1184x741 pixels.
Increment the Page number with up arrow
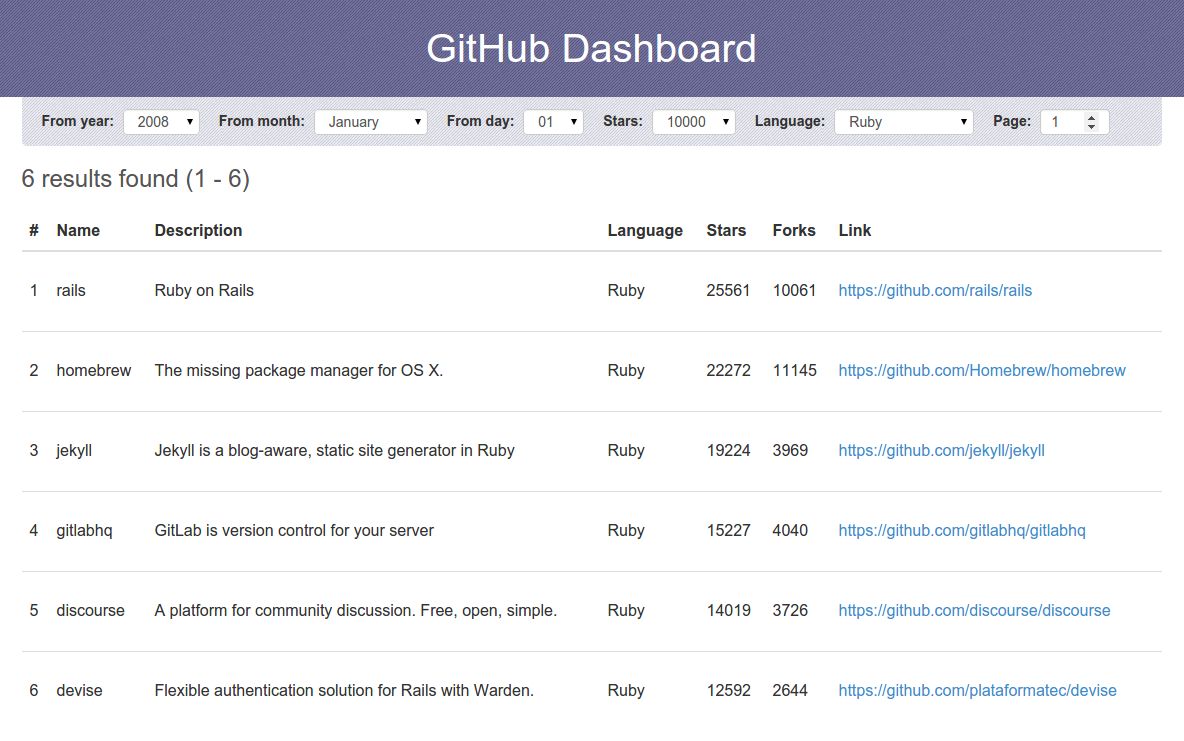click(1091, 117)
